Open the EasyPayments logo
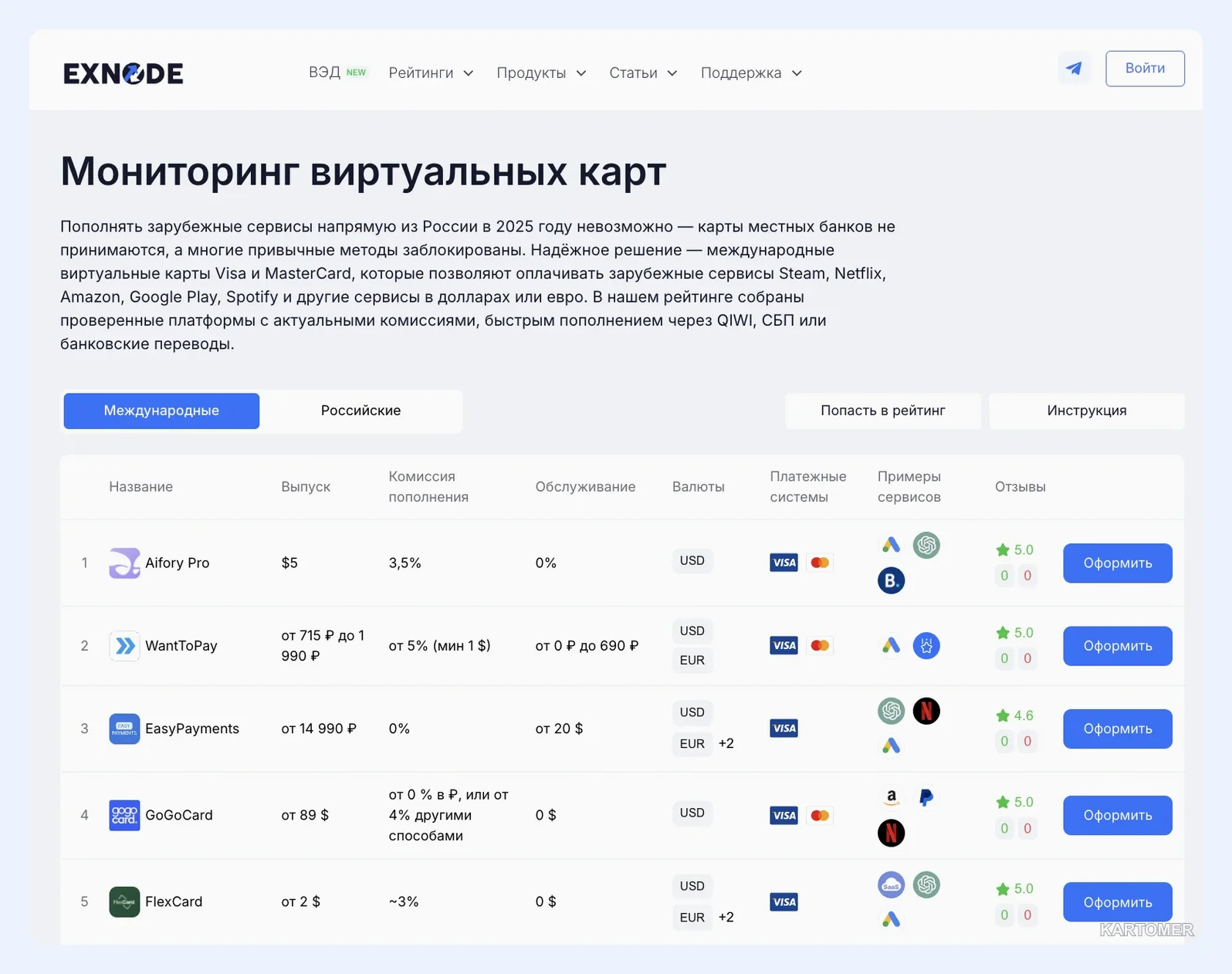Screen dimensions: 1232x974 pos(124,729)
